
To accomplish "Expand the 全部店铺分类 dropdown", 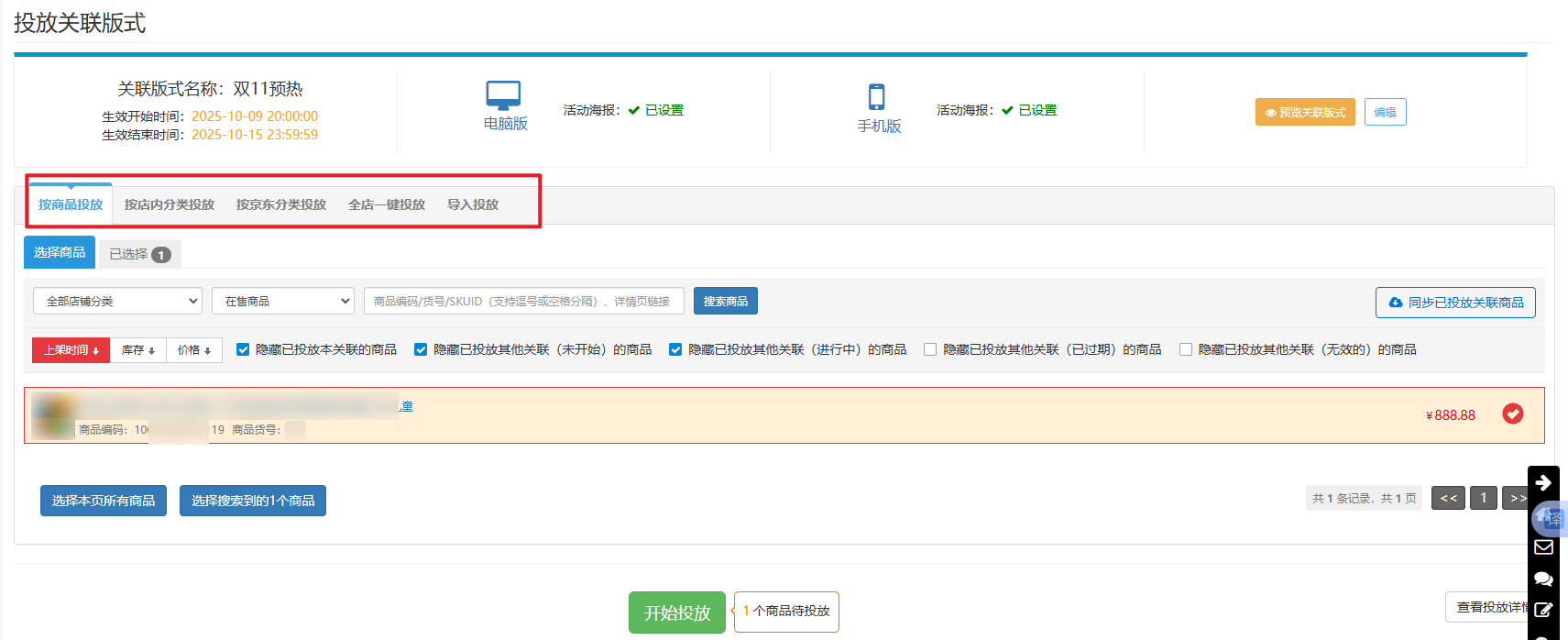I will (x=117, y=301).
